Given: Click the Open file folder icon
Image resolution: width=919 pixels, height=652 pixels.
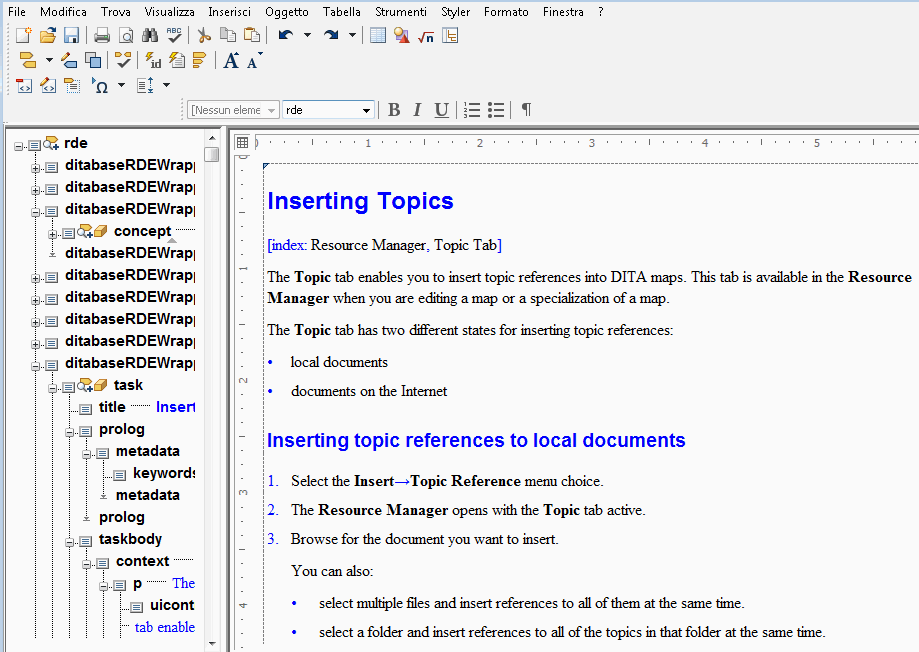Looking at the screenshot, I should point(47,36).
